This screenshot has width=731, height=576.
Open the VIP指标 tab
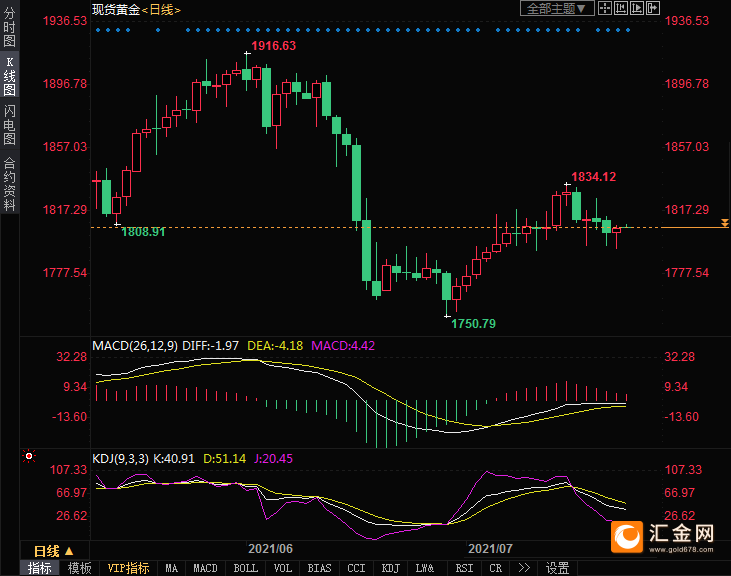click(x=128, y=568)
